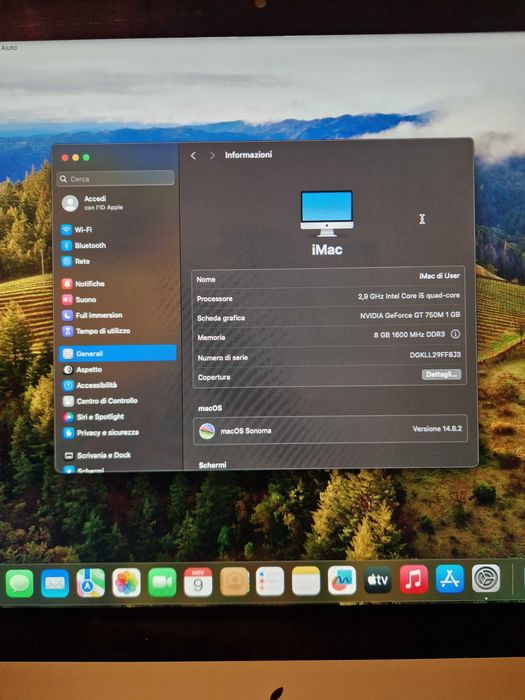Open Calendar from the Dock

[198, 582]
